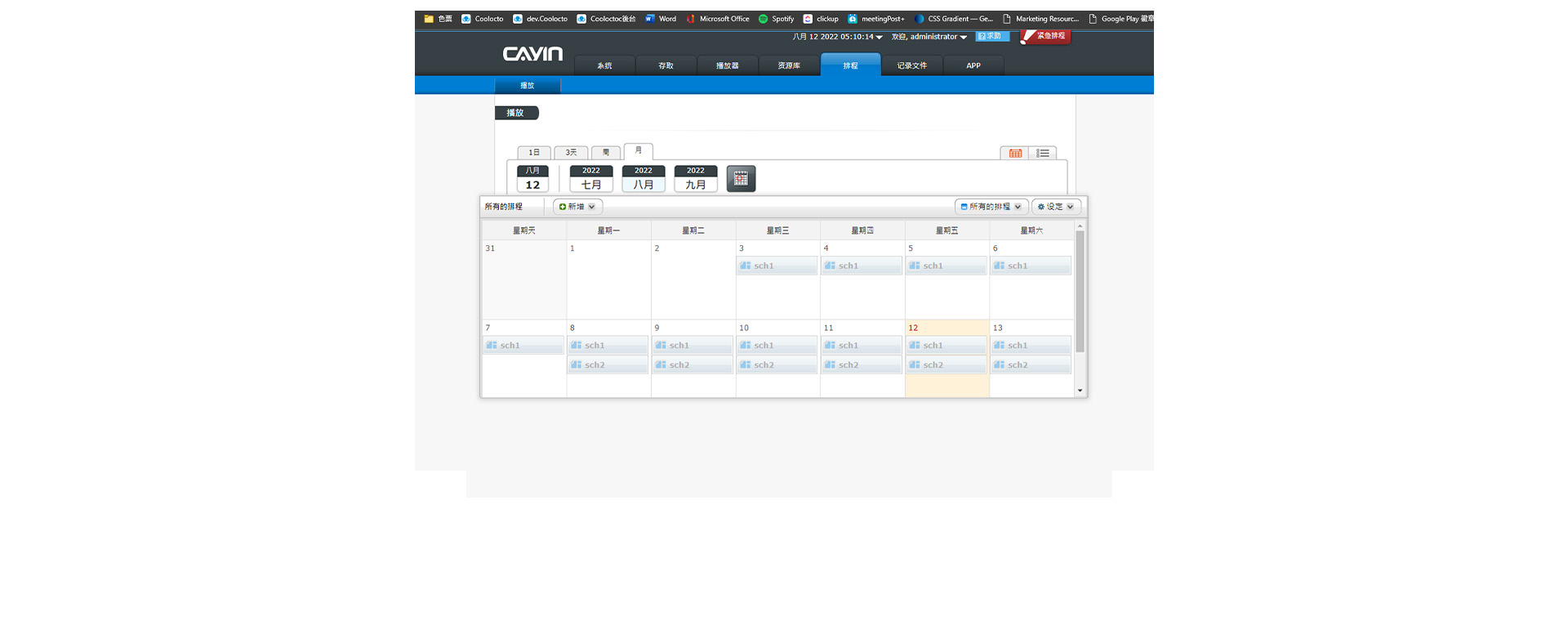The width and height of the screenshot is (1568, 621).
Task: Select the 月 month view tab
Action: 639,151
